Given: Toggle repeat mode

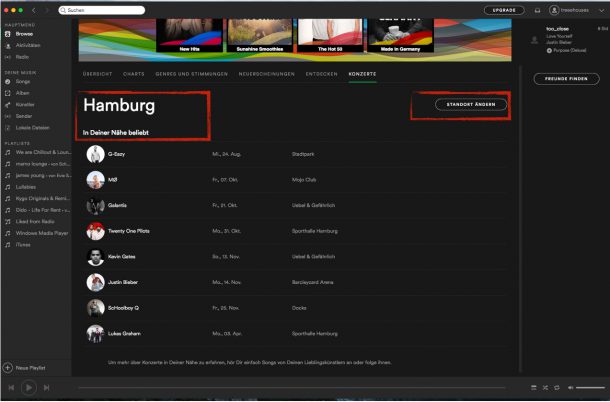Looking at the screenshot, I should [x=557, y=388].
